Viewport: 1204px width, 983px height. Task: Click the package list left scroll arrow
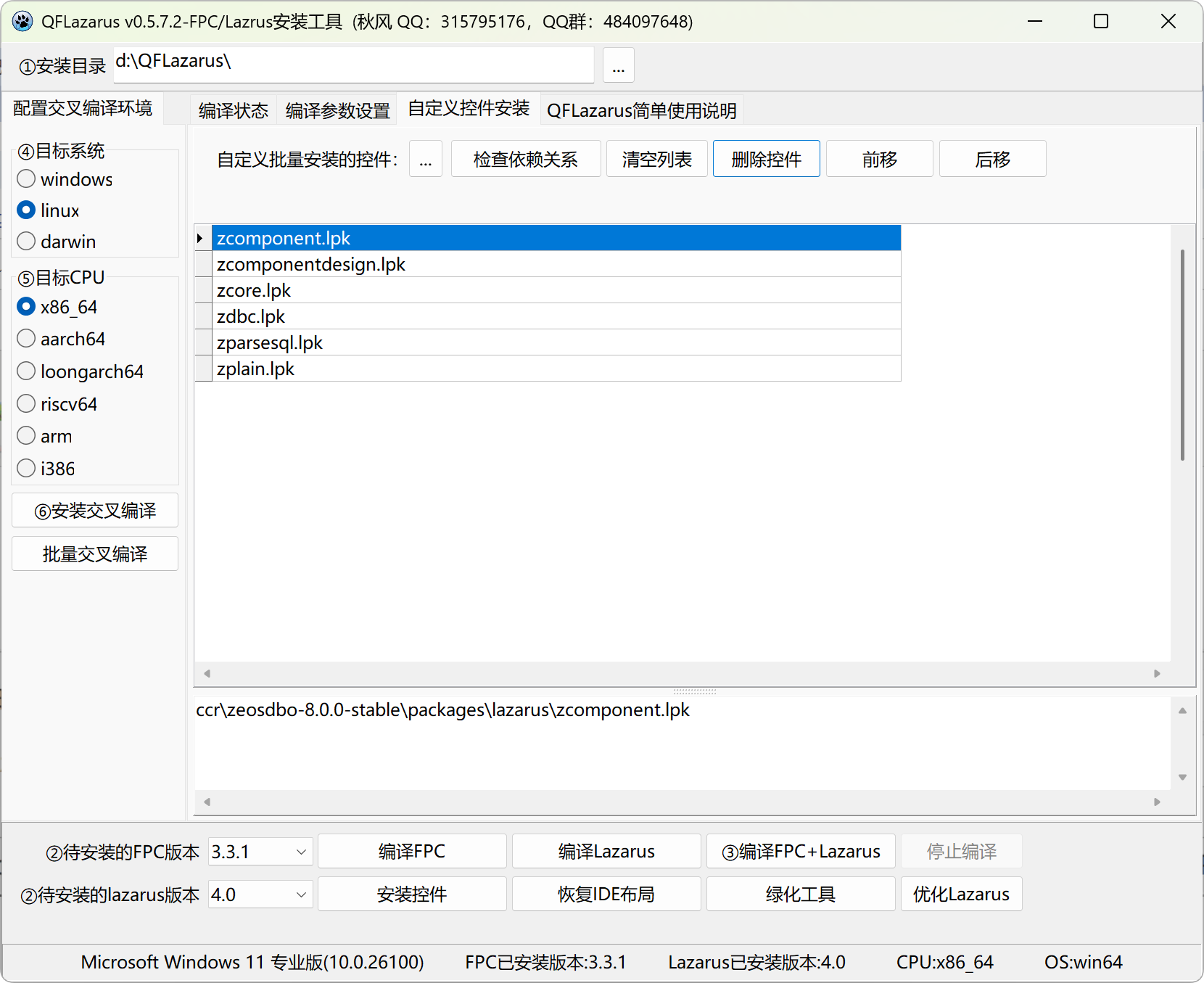[x=207, y=673]
